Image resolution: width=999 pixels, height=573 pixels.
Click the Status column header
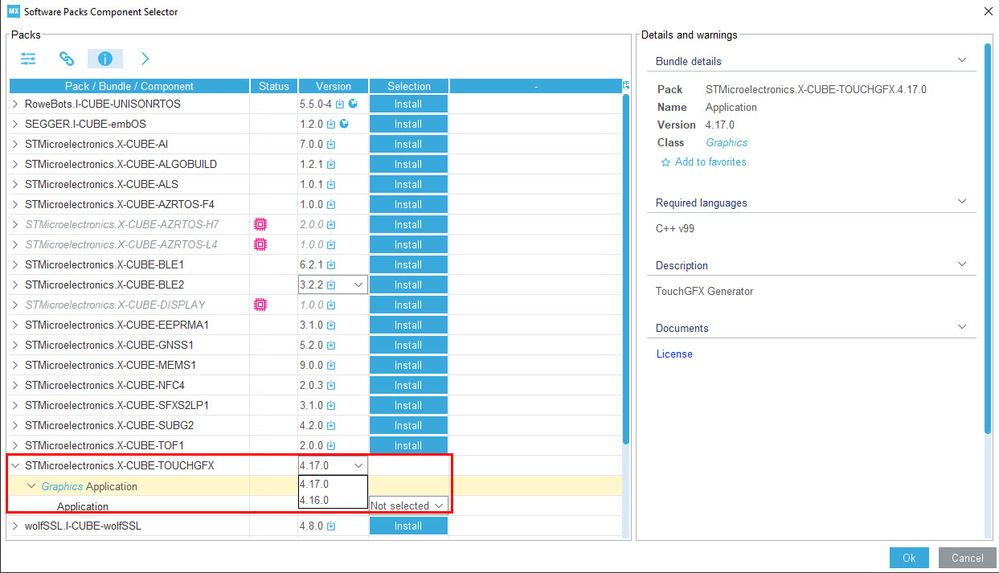[274, 86]
